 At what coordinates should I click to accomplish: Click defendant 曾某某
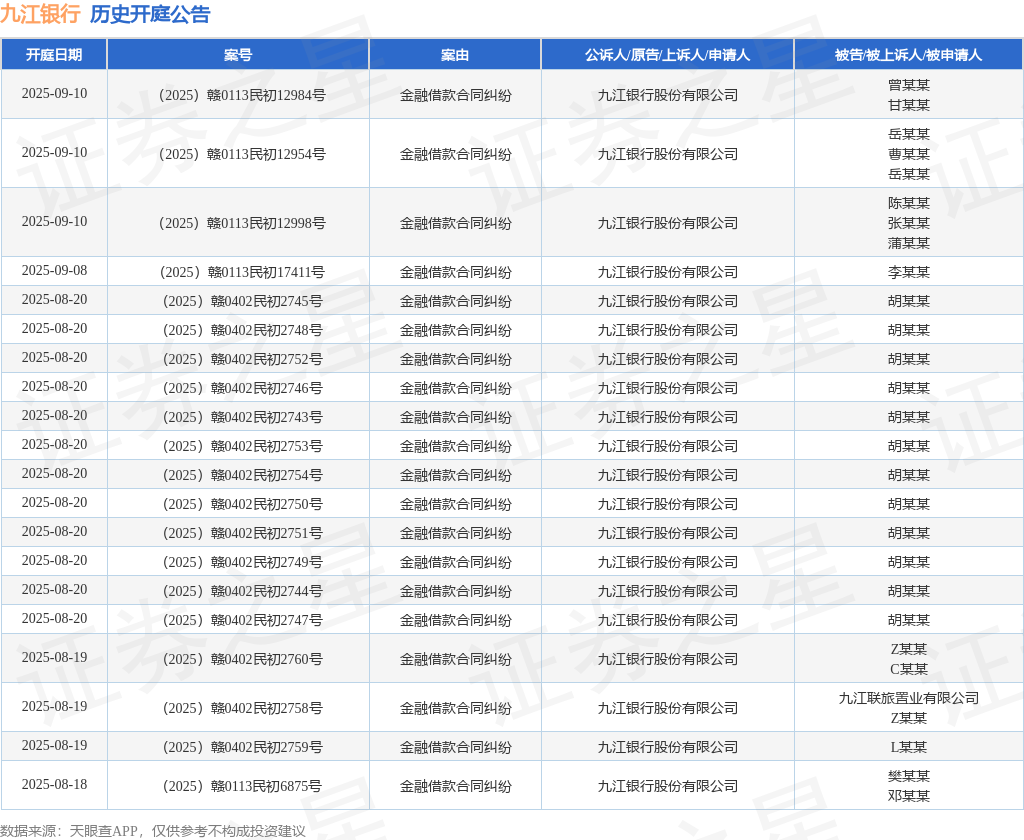[x=908, y=85]
